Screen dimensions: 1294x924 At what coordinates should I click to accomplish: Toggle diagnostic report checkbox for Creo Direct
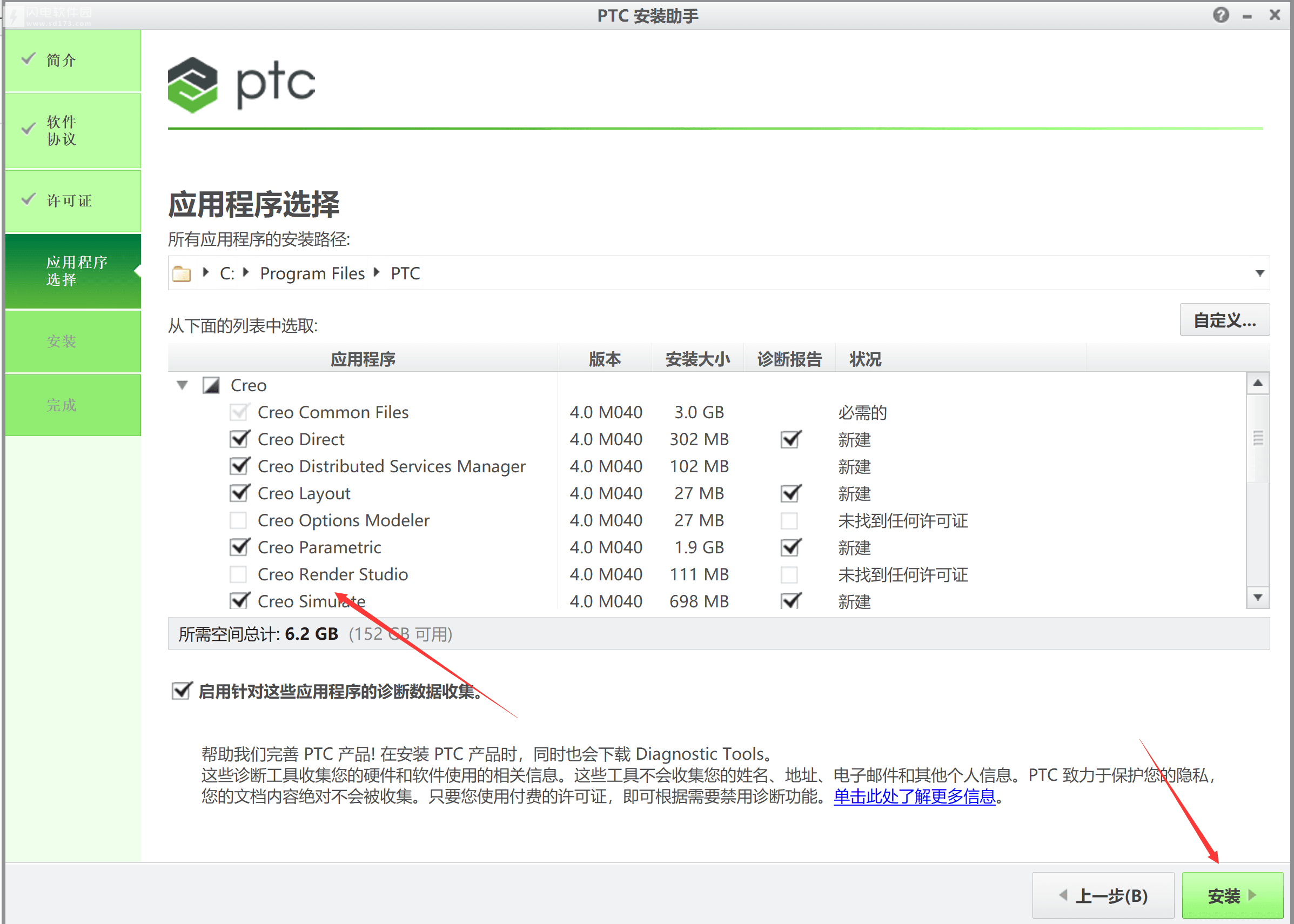pos(789,439)
